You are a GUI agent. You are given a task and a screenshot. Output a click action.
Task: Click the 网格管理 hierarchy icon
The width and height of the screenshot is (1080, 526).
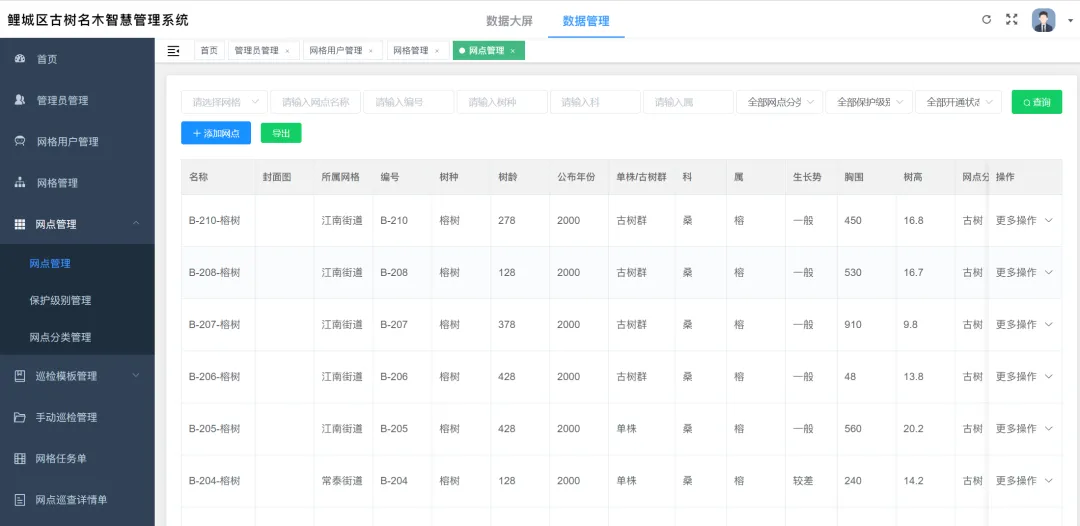tap(20, 182)
